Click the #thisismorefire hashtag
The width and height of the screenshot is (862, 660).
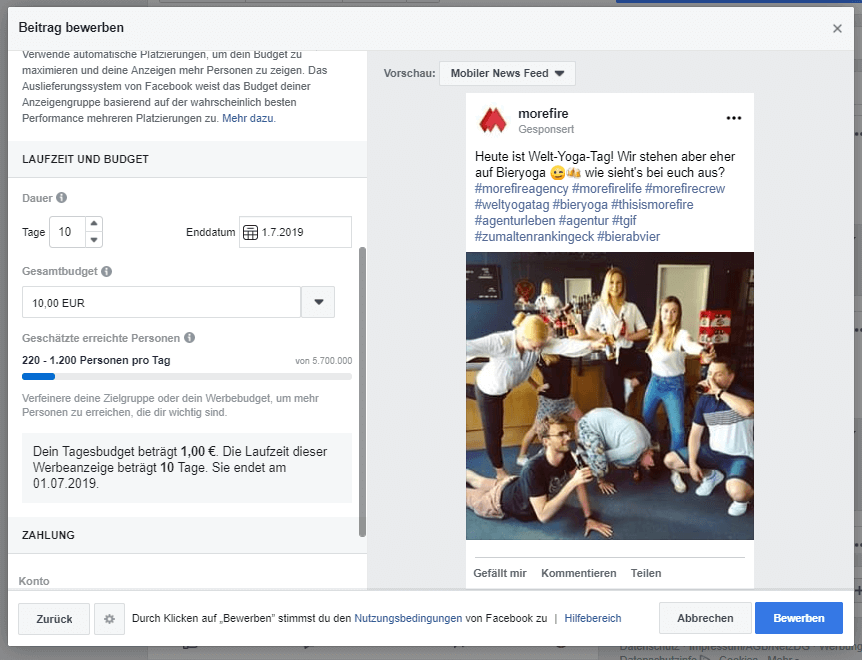click(652, 204)
